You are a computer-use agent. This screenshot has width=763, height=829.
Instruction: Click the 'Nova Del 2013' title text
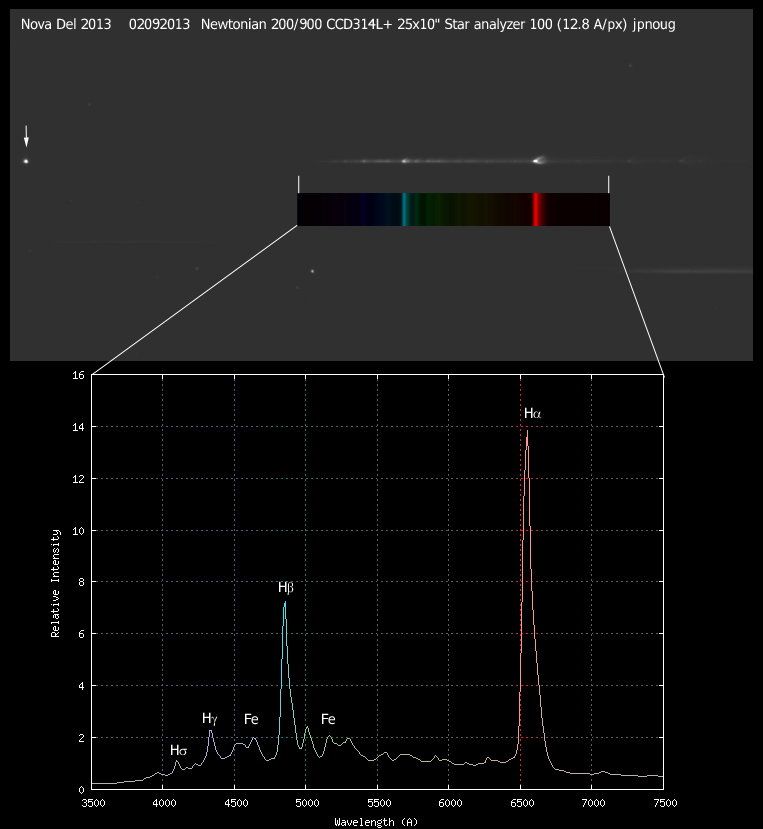tap(66, 24)
